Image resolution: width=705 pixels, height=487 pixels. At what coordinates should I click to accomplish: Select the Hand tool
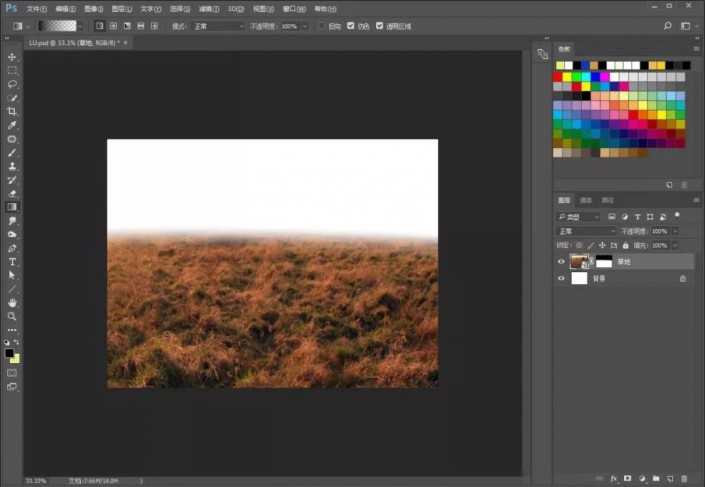(x=12, y=302)
